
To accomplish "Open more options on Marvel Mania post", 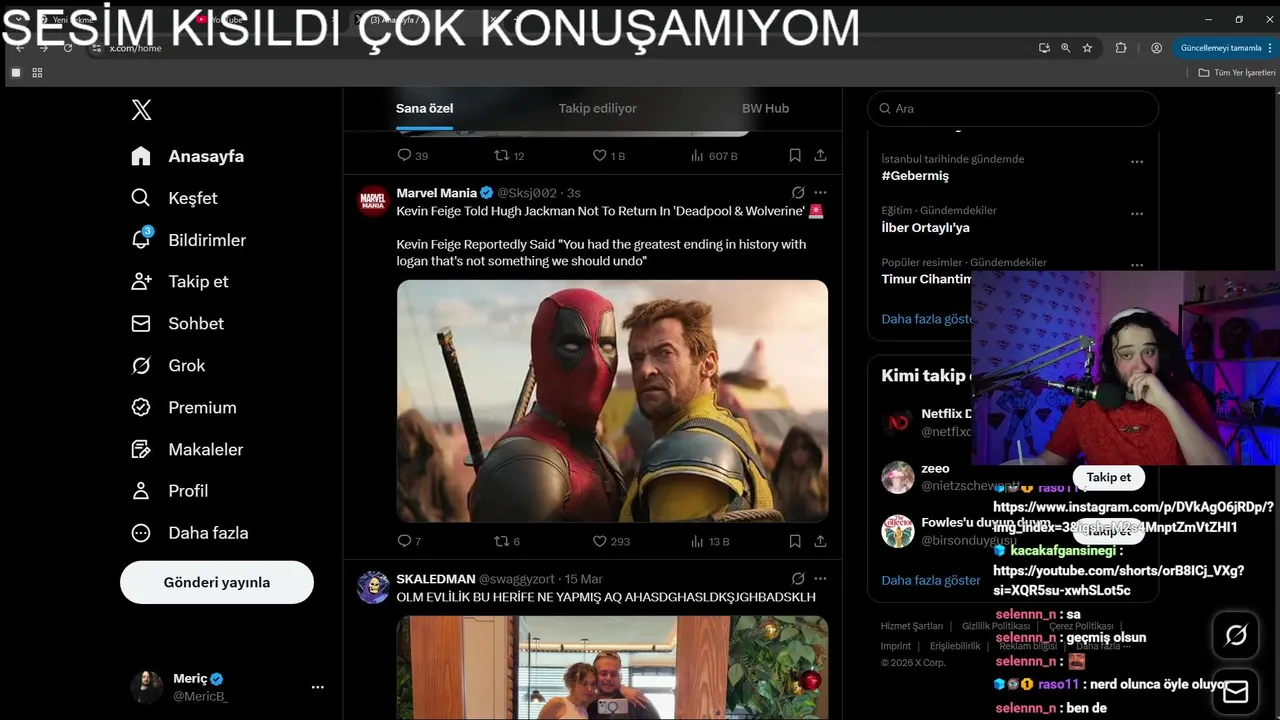I will point(820,193).
